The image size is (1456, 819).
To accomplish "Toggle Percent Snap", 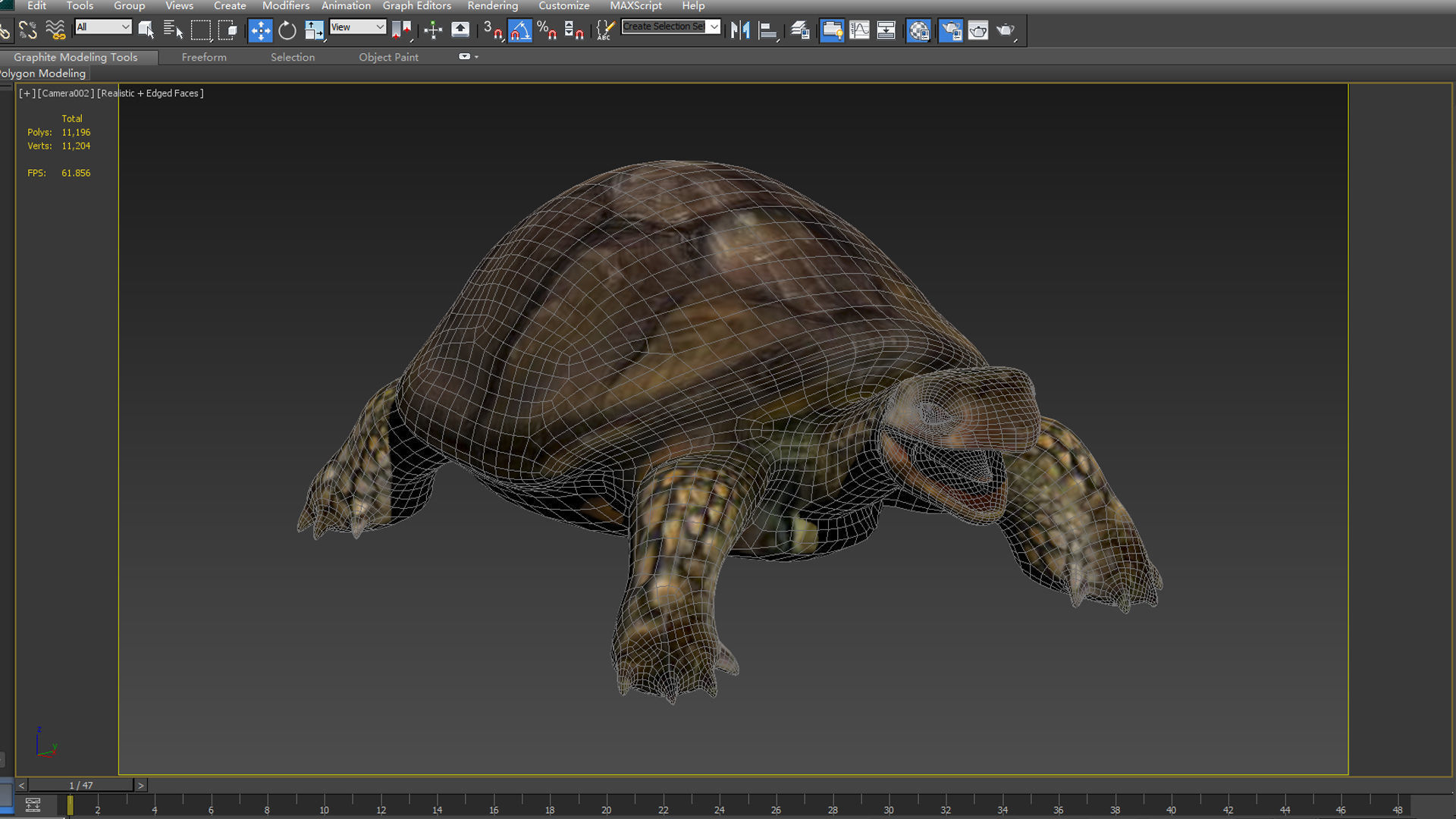I will (547, 30).
